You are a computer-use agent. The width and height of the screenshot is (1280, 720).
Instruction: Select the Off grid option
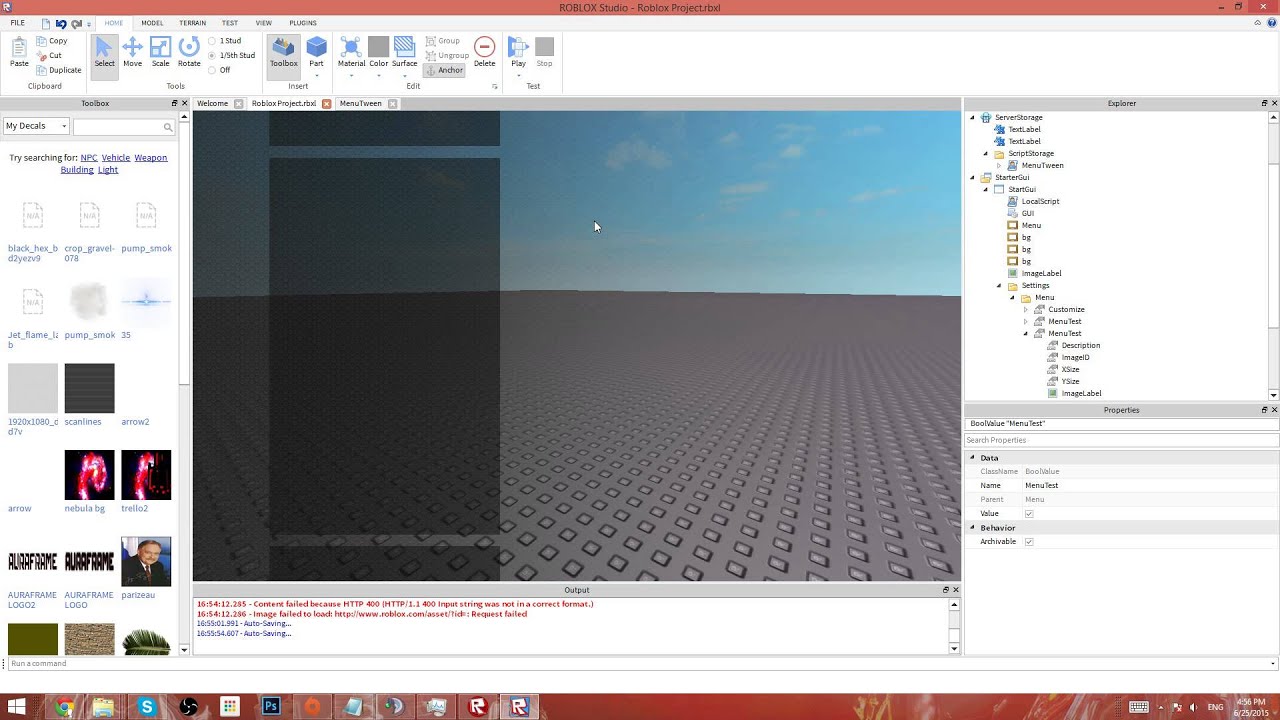[x=220, y=70]
